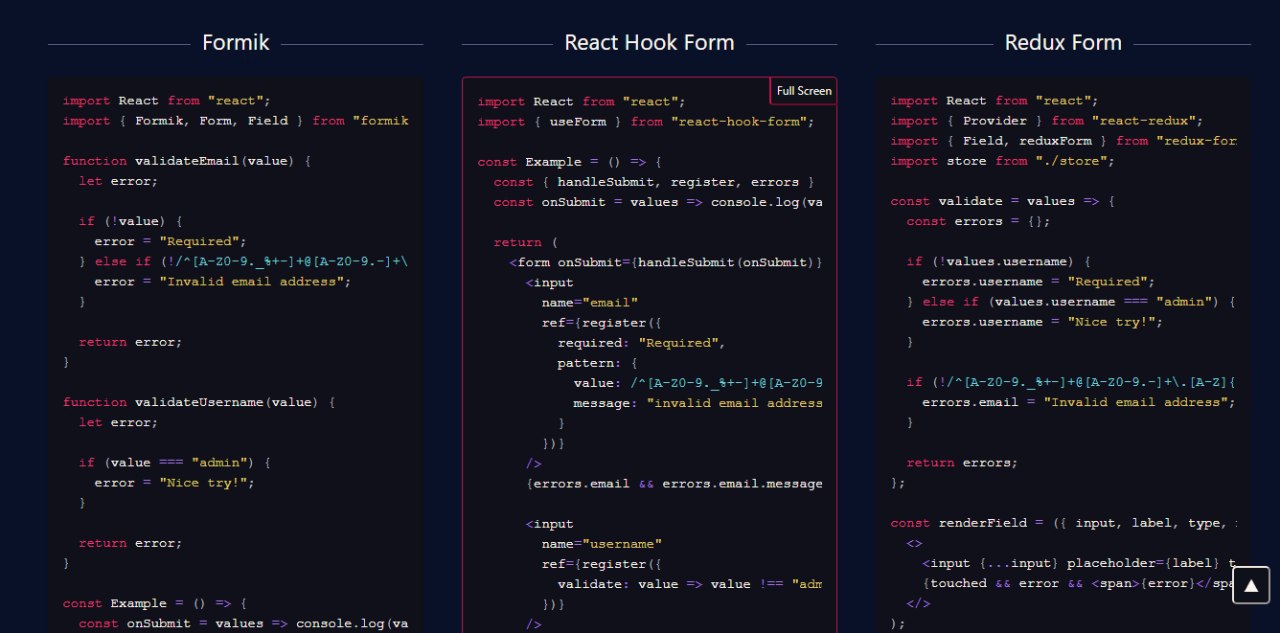This screenshot has width=1280, height=633.
Task: Click the Formik column heading
Action: [x=235, y=43]
